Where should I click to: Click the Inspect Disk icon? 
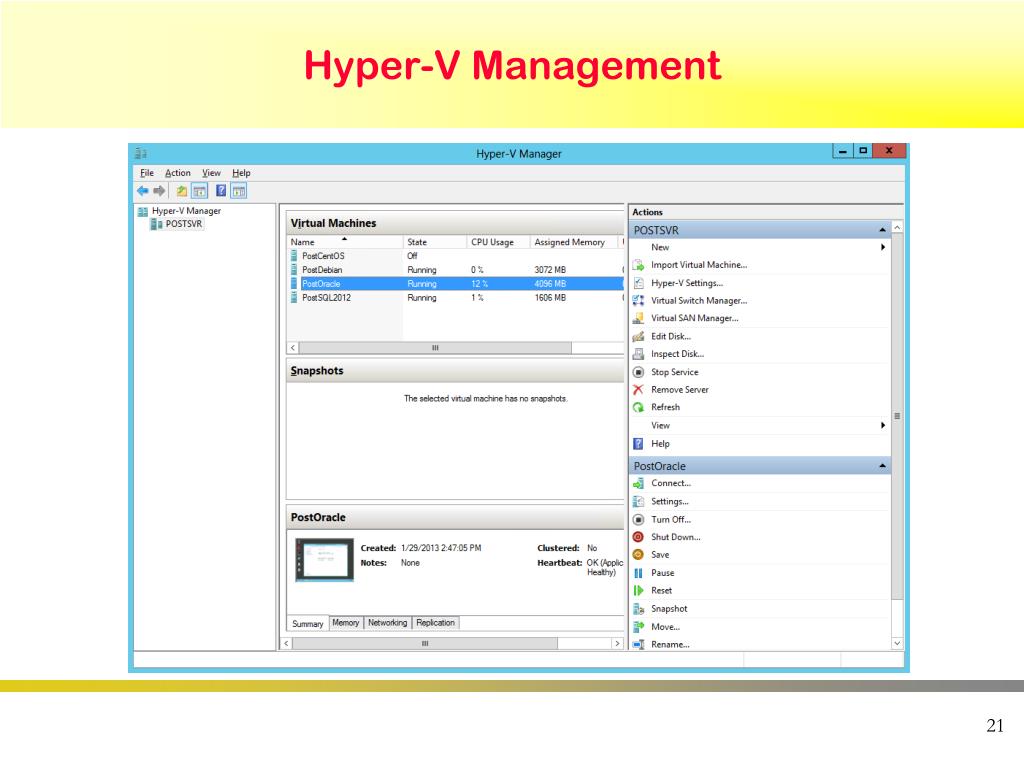click(639, 354)
